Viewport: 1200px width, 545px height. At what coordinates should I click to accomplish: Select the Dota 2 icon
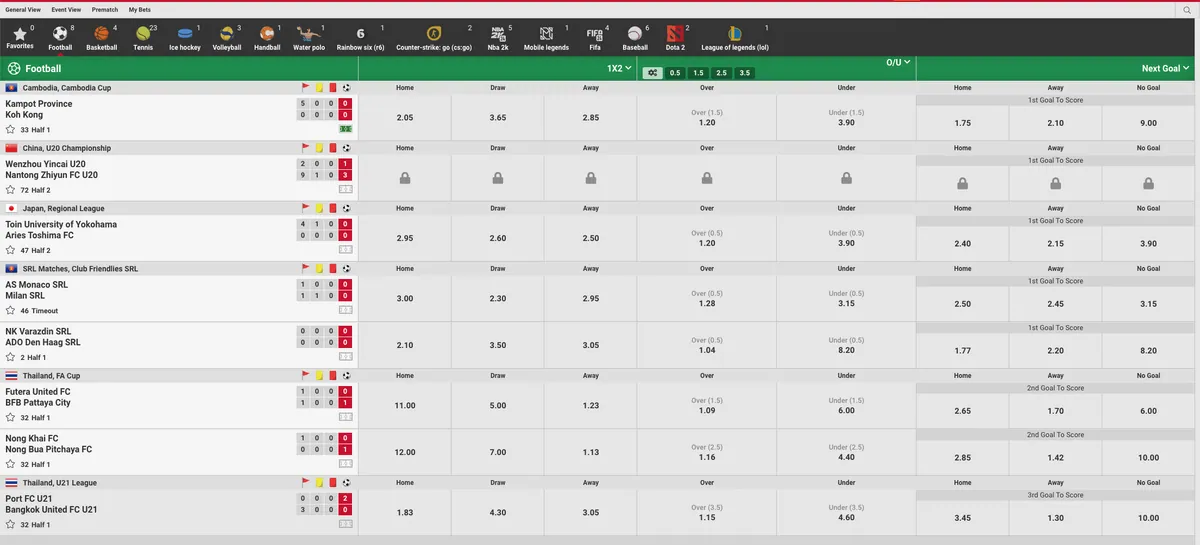(x=676, y=38)
